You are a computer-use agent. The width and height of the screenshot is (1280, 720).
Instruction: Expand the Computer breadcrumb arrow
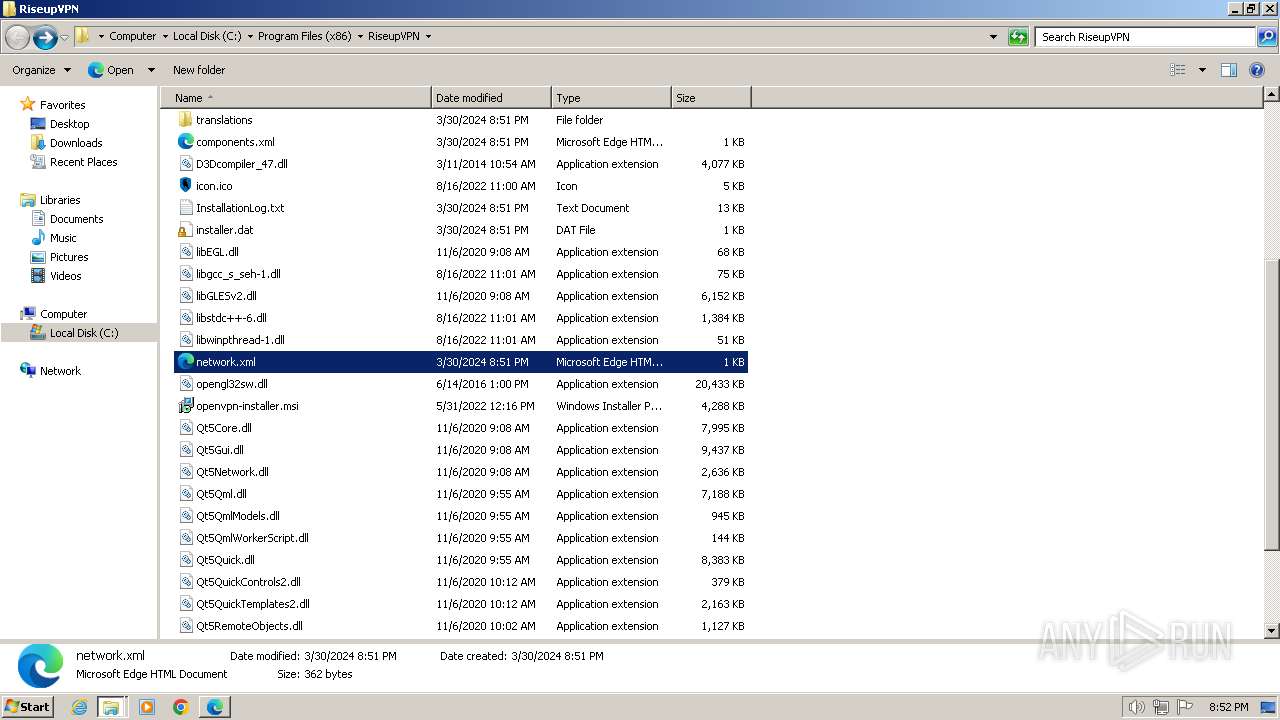coord(165,36)
